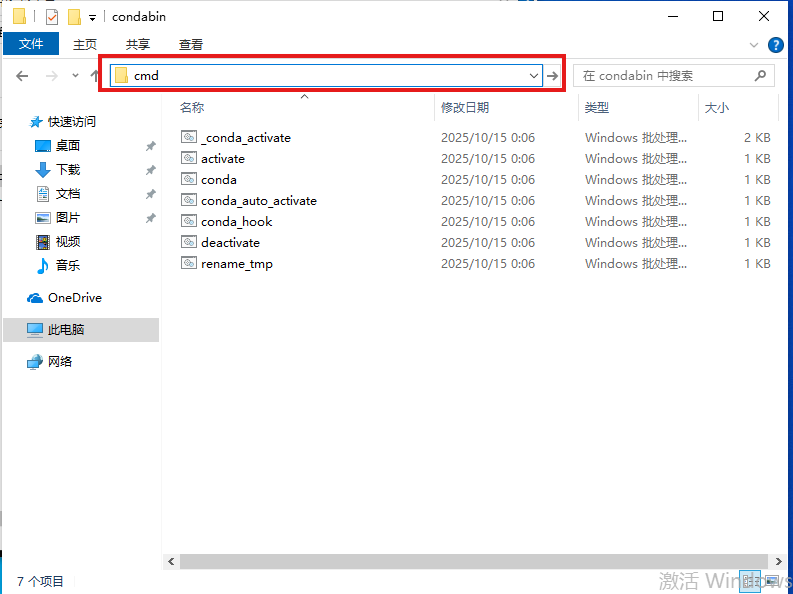This screenshot has height=594, width=793.
Task: Switch to the large icons view in the status bar
Action: [774, 581]
